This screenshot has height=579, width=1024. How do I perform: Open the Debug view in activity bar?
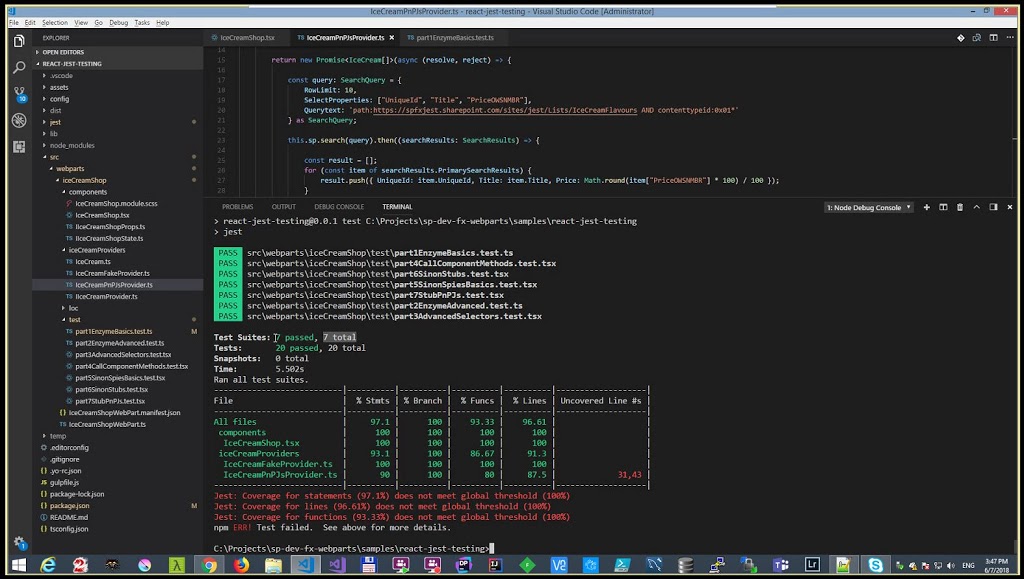pos(19,120)
